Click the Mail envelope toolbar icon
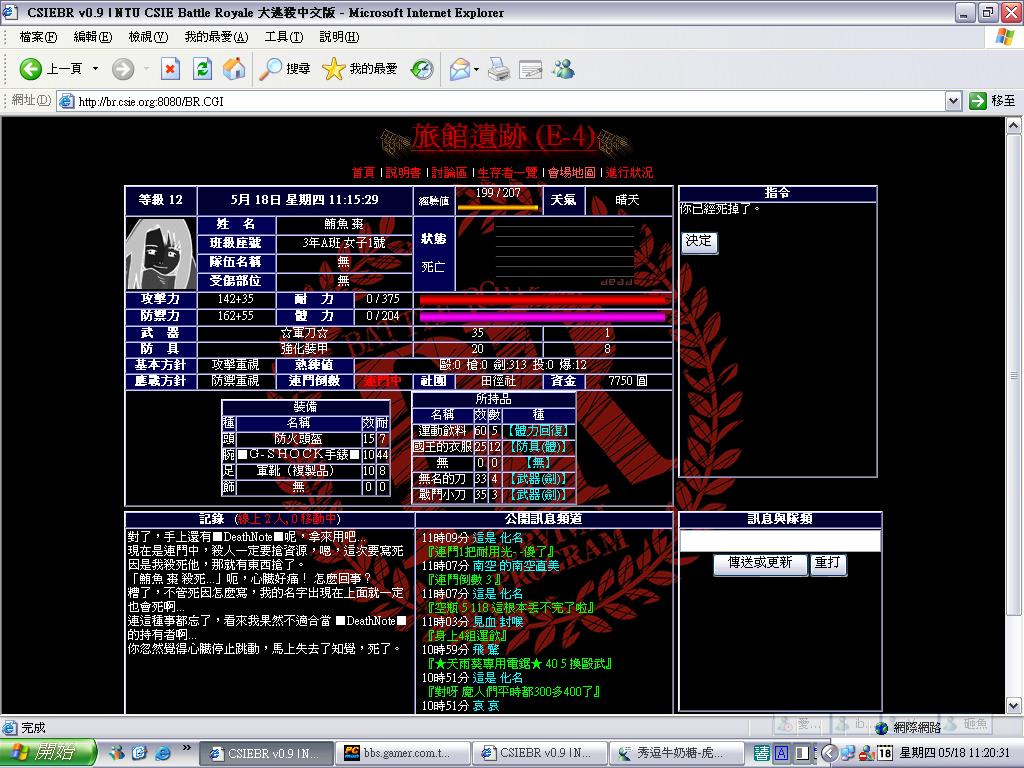 point(460,69)
